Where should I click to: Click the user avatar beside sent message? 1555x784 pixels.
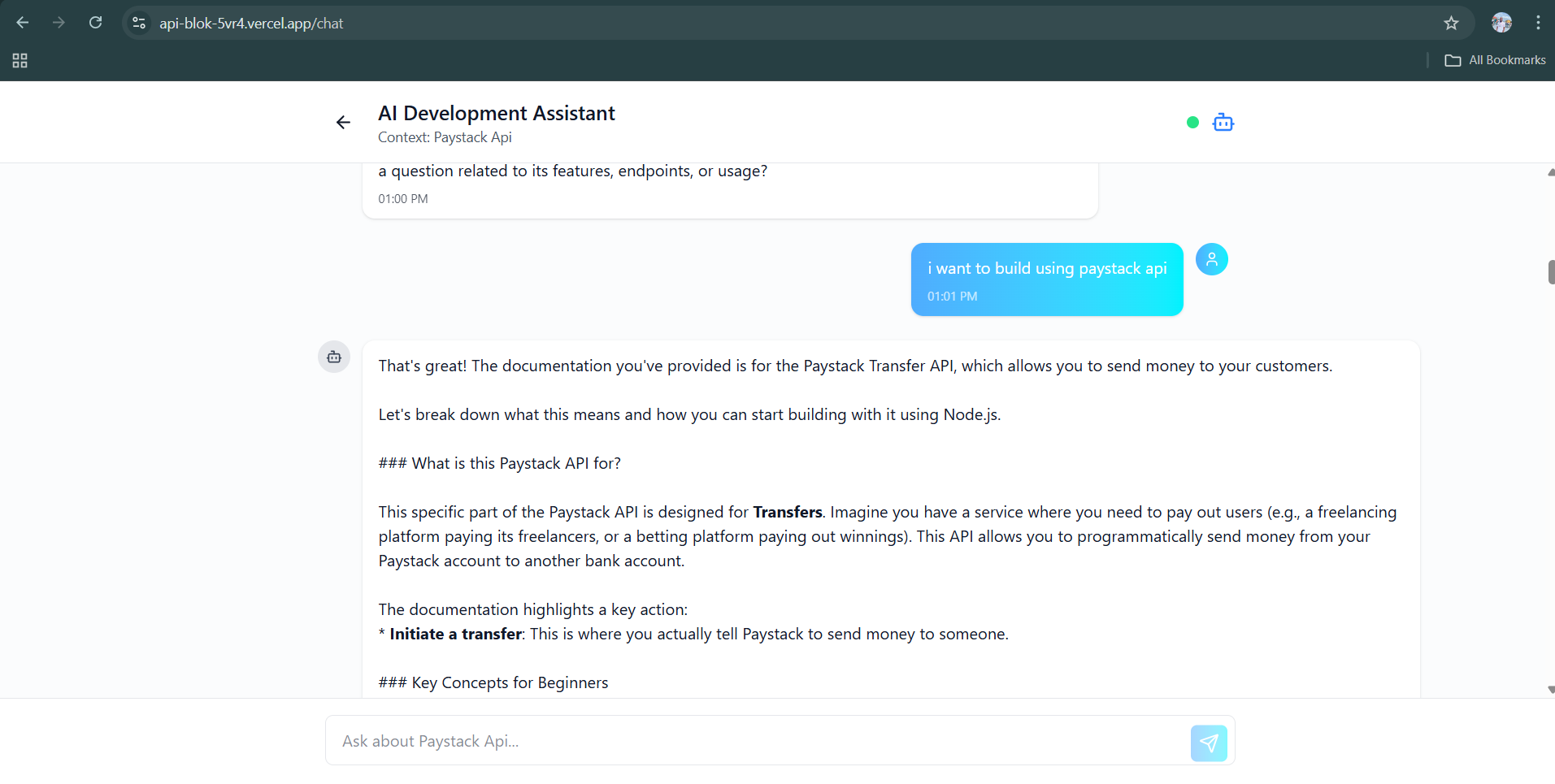tap(1211, 259)
